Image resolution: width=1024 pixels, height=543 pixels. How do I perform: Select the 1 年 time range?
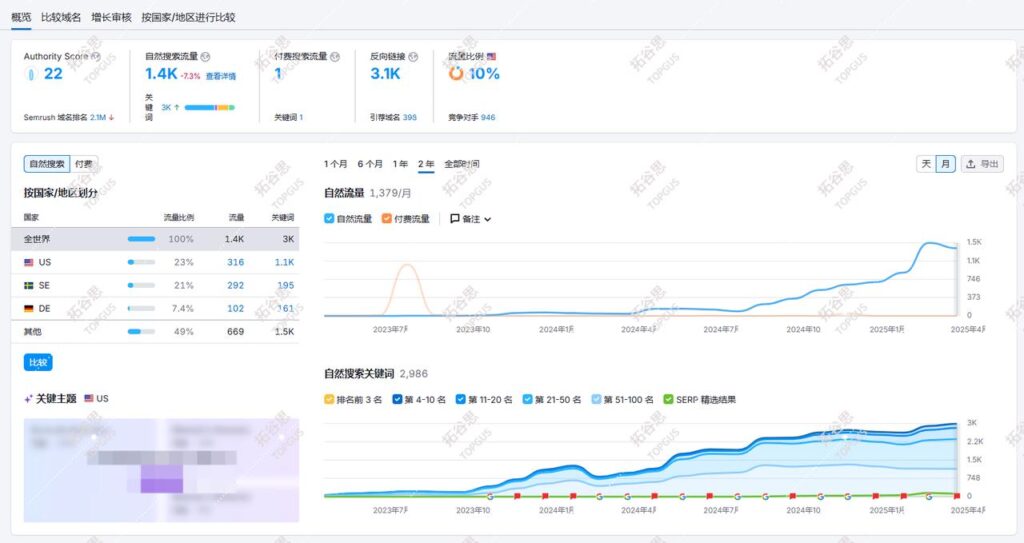click(400, 164)
